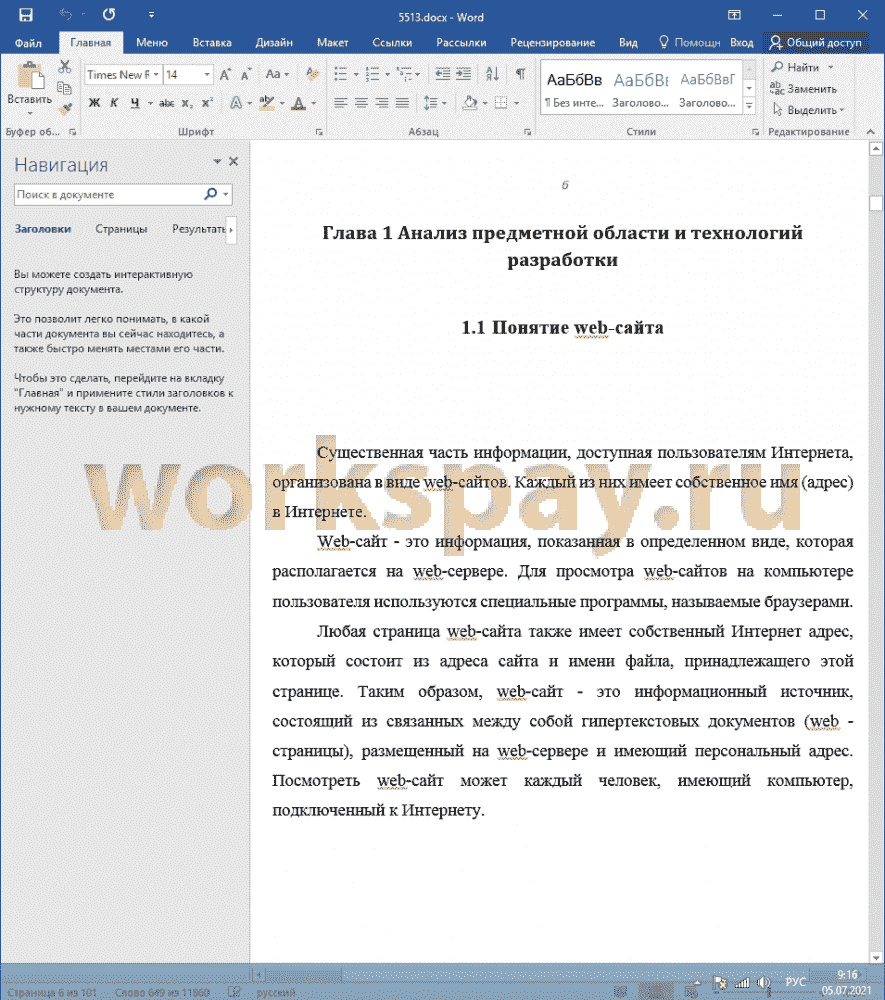Apply a multilevel list

pyautogui.click(x=404, y=75)
